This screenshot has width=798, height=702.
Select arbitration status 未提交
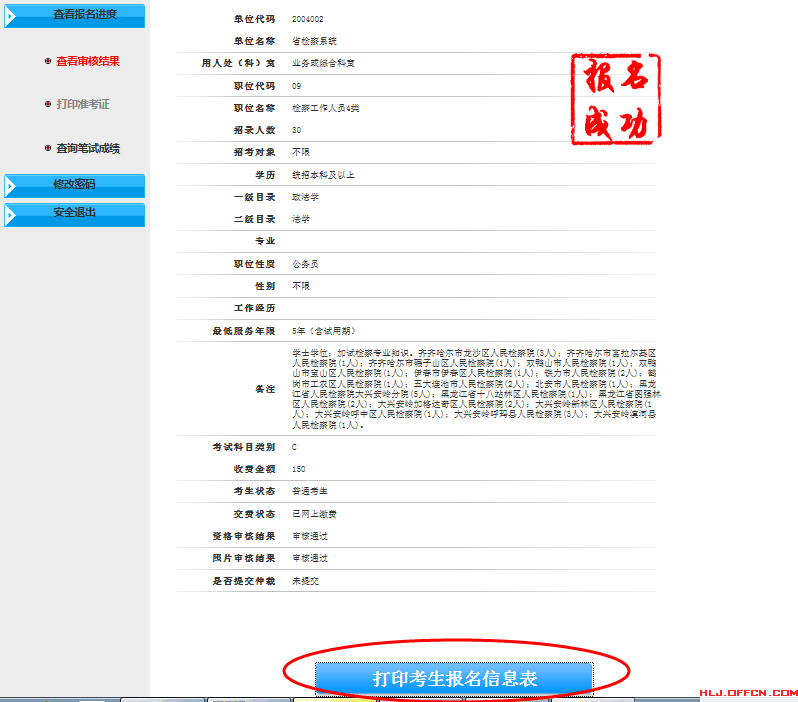coord(305,581)
